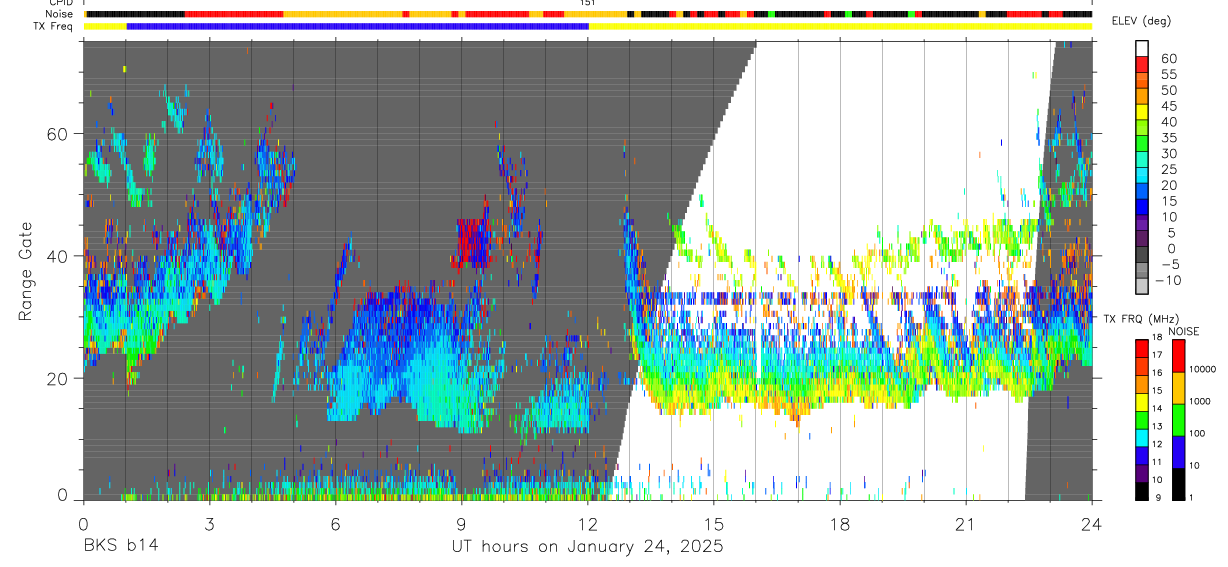This screenshot has height=567, width=1228.
Task: Click x-axis tick label '18'
Action: [x=840, y=524]
